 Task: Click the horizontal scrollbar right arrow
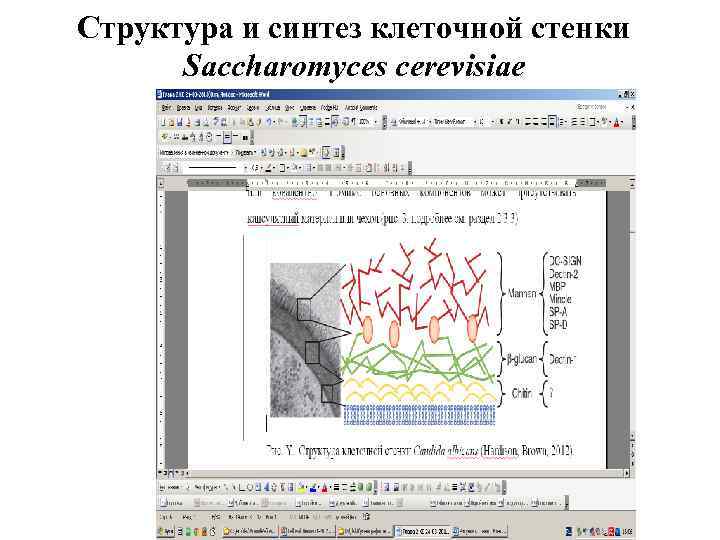tap(627, 472)
